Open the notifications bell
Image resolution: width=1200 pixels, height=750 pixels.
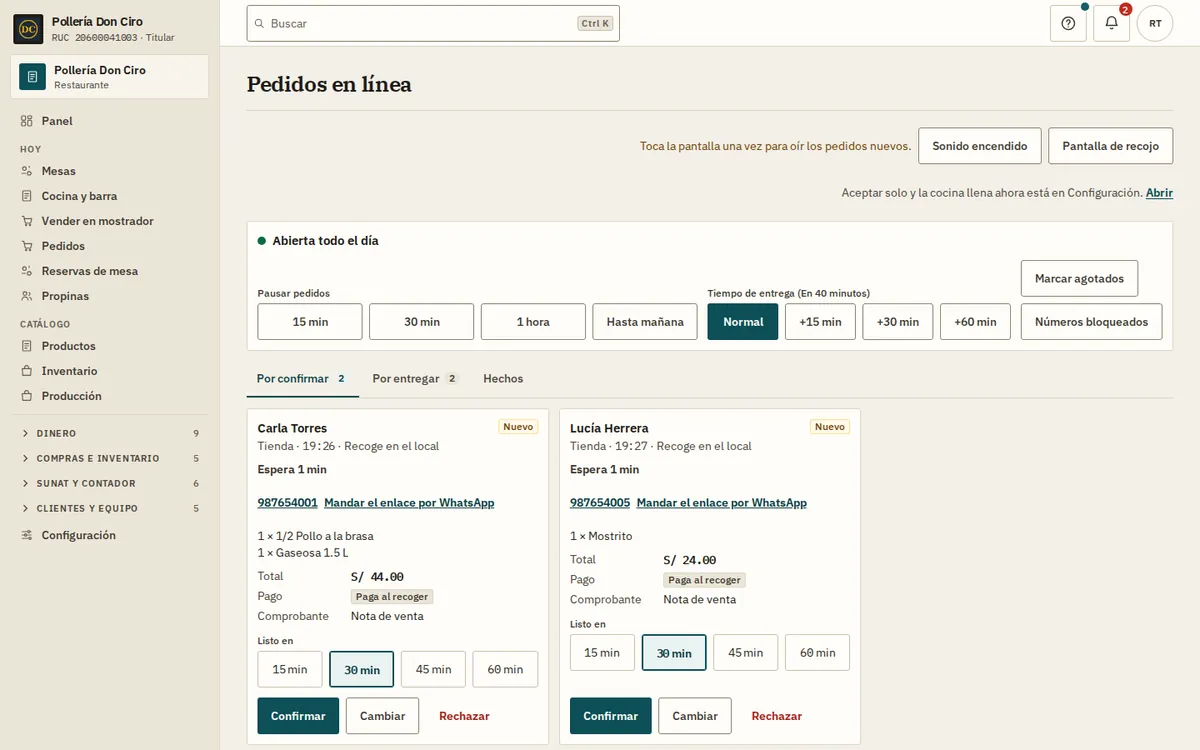(x=1111, y=23)
